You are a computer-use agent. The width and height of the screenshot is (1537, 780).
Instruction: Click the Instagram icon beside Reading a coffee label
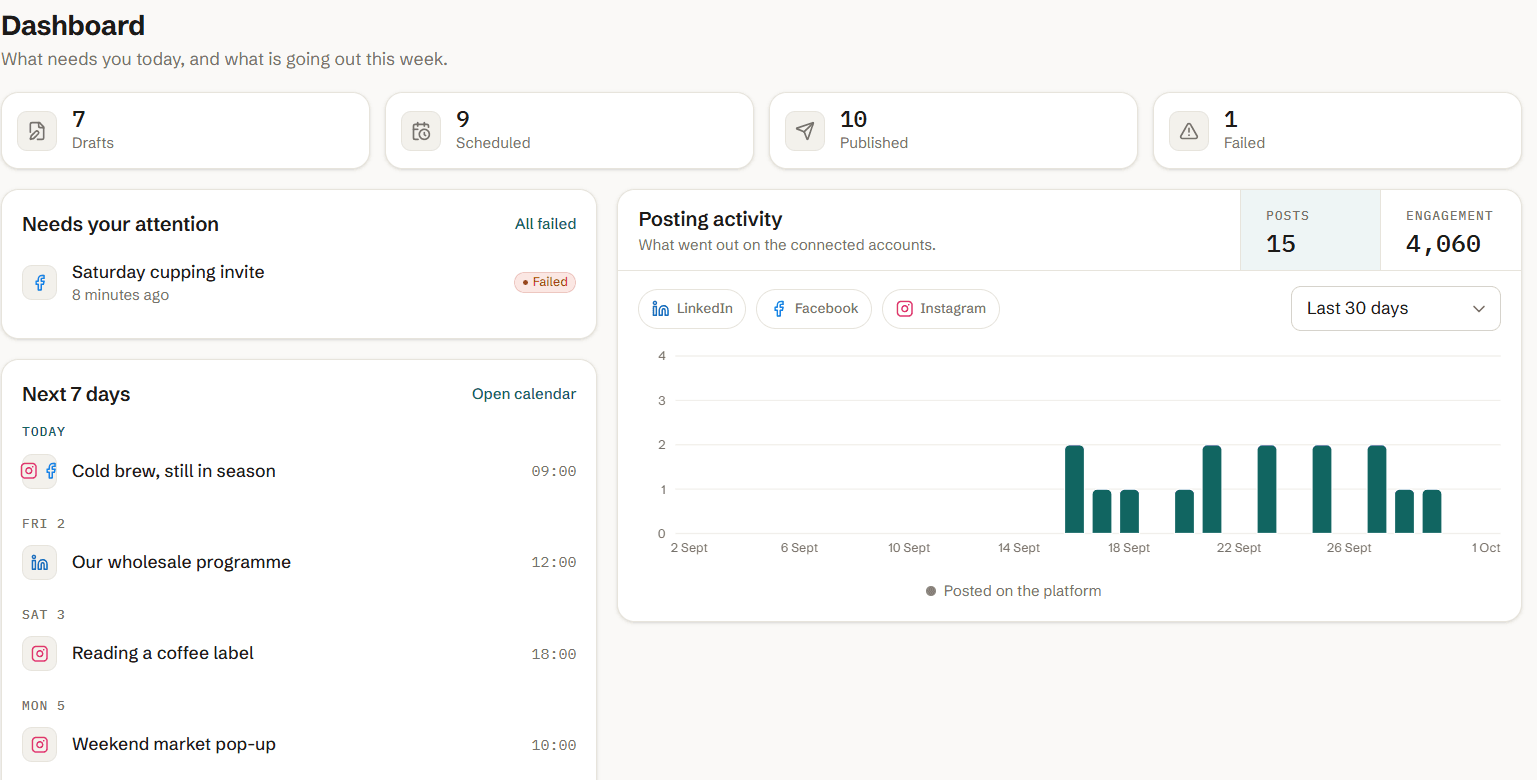(40, 653)
